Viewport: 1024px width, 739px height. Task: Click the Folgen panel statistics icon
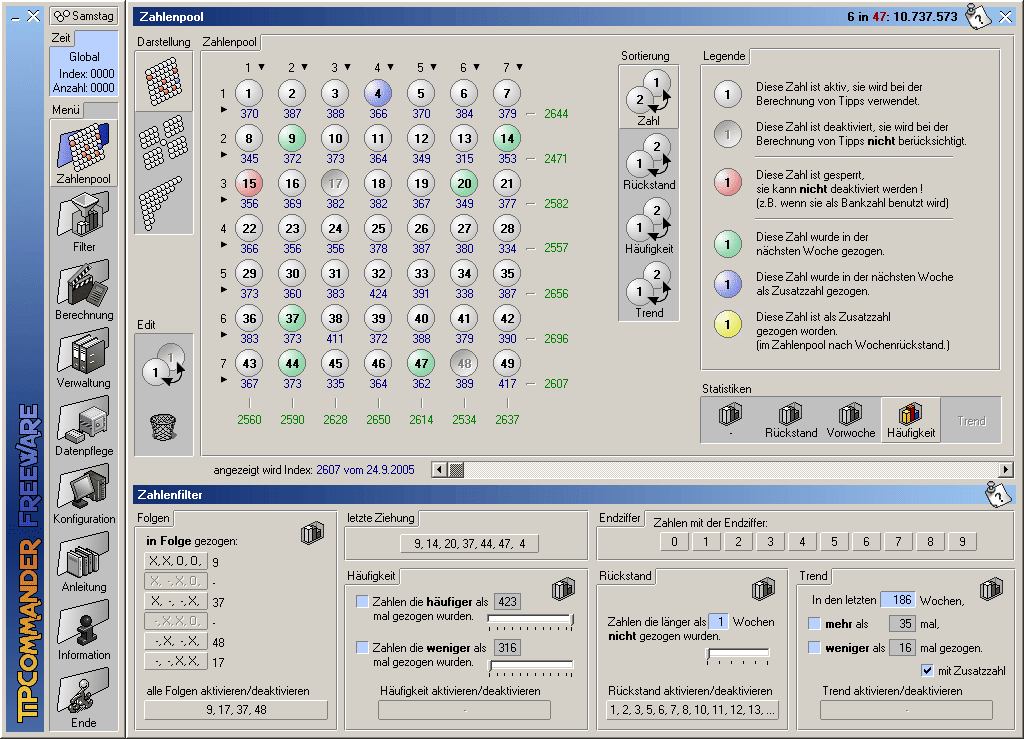[312, 533]
